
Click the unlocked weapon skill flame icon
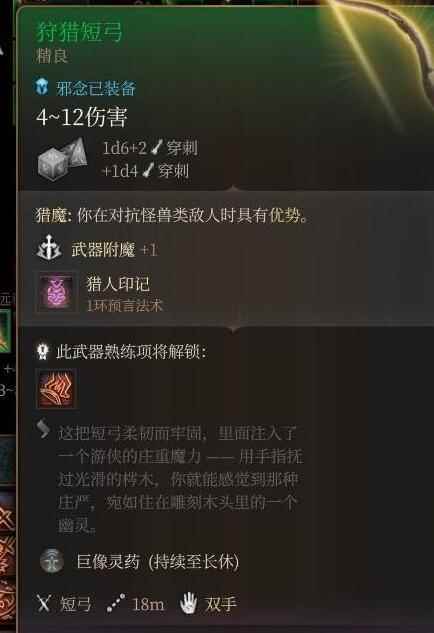tap(56, 389)
